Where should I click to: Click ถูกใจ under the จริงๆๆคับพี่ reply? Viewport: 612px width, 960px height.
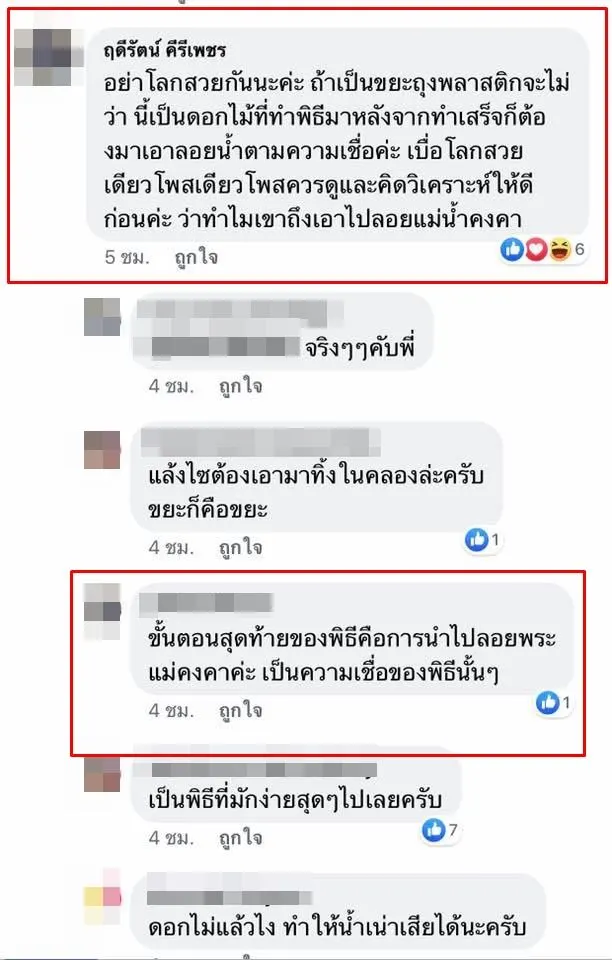click(x=241, y=386)
